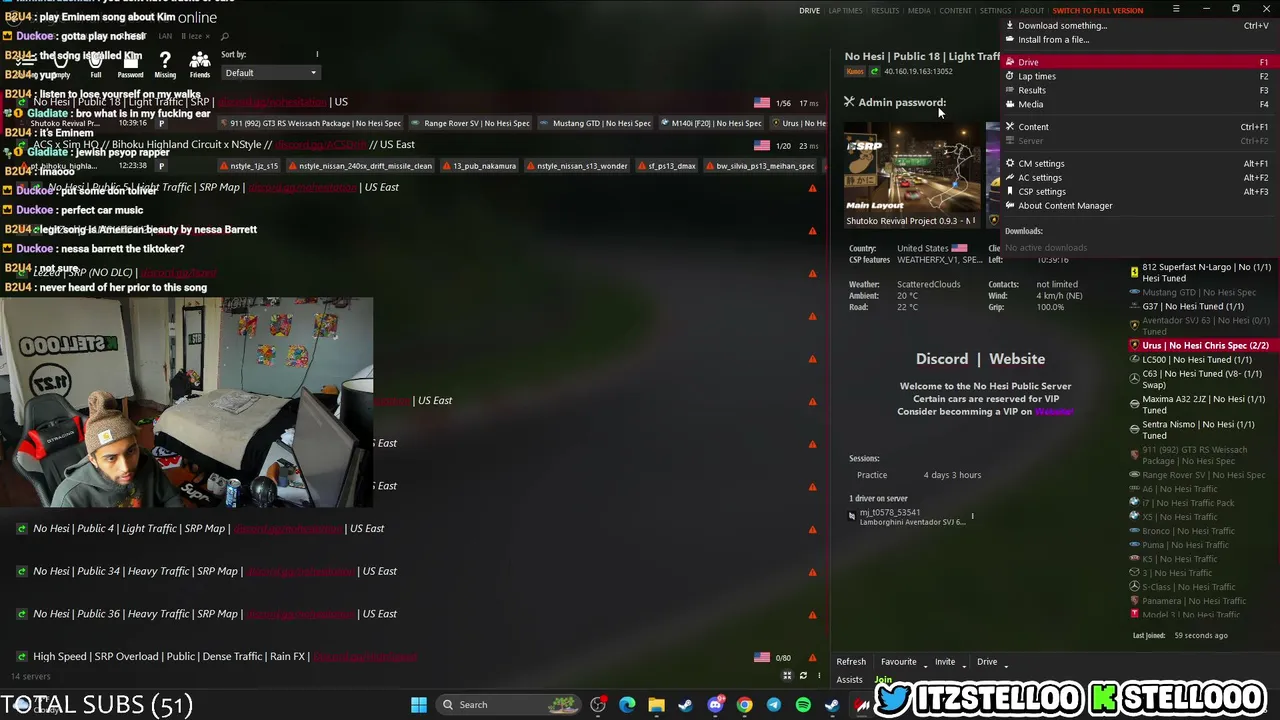Toggle the Friends filter
1280x720 pixels.
point(200,65)
